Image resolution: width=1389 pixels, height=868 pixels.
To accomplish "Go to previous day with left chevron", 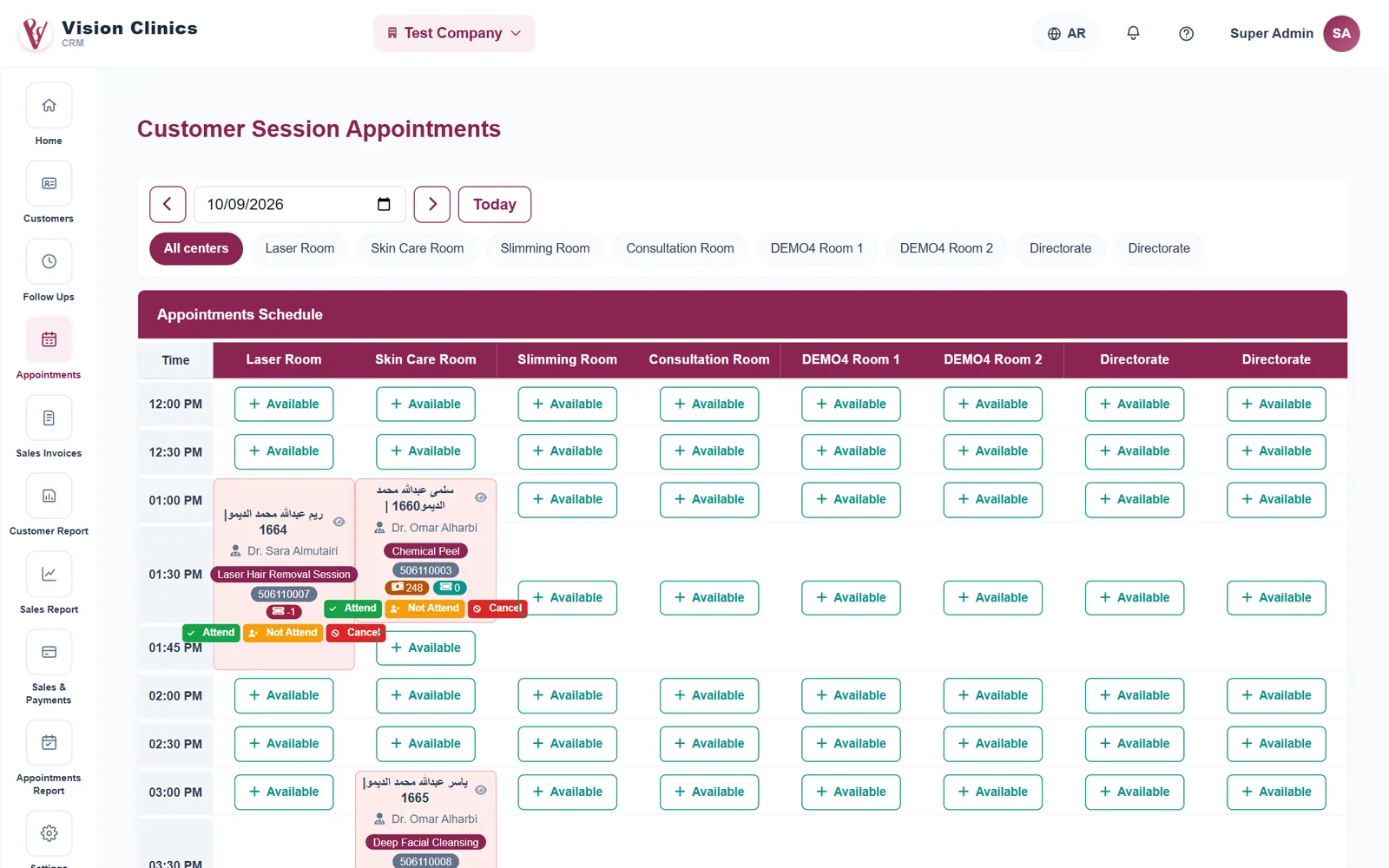I will click(168, 204).
